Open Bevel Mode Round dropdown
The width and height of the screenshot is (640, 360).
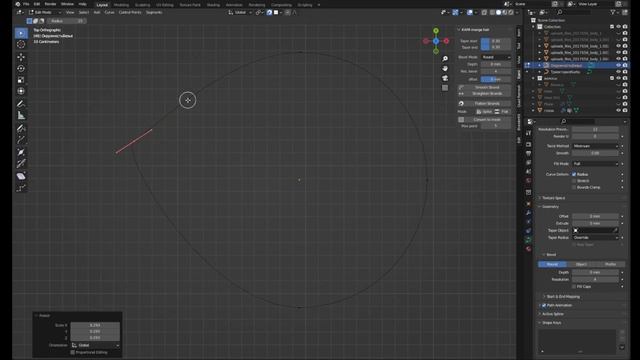[x=496, y=57]
